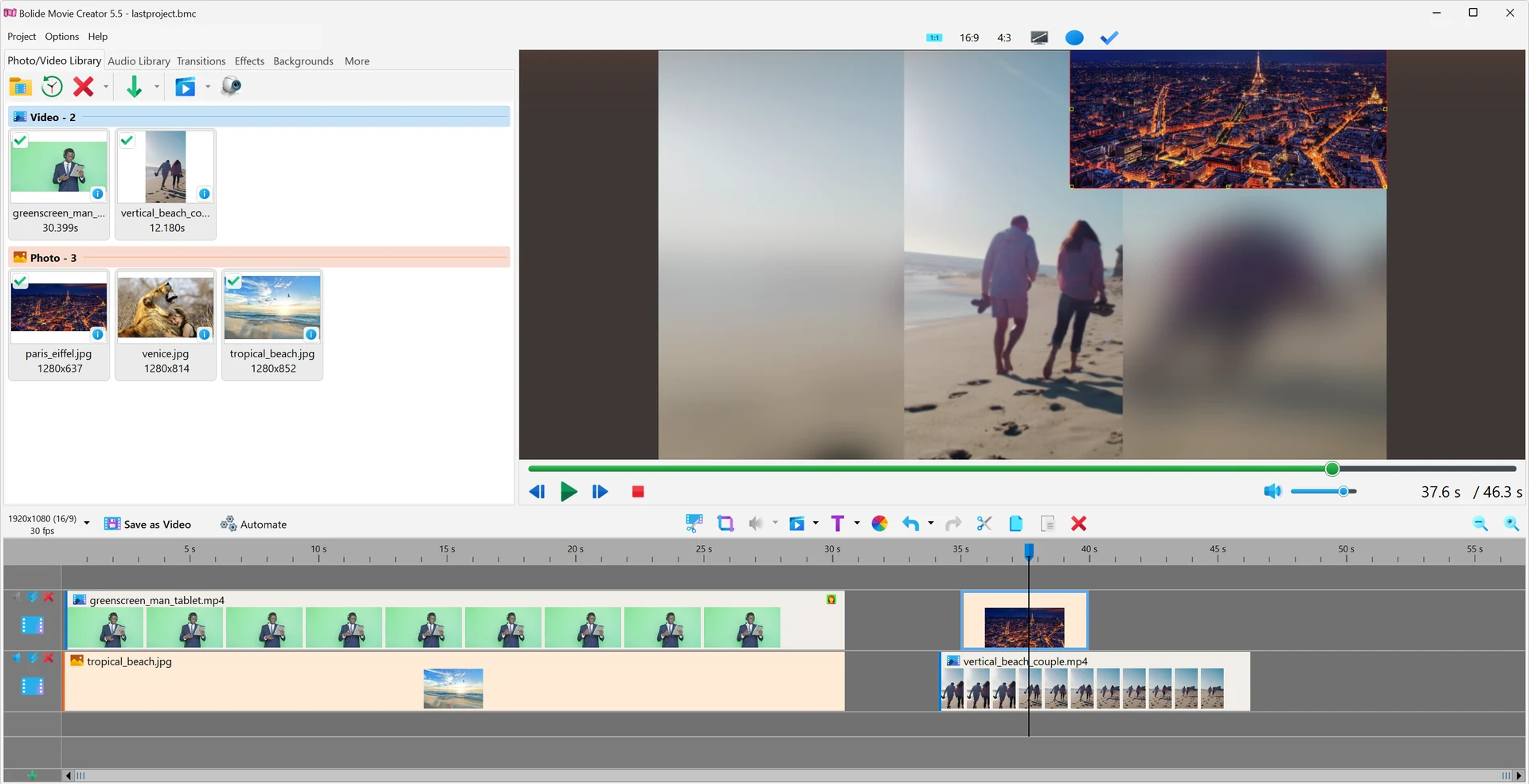Click the green play button
Screen dimensions: 1529x784
coord(569,492)
